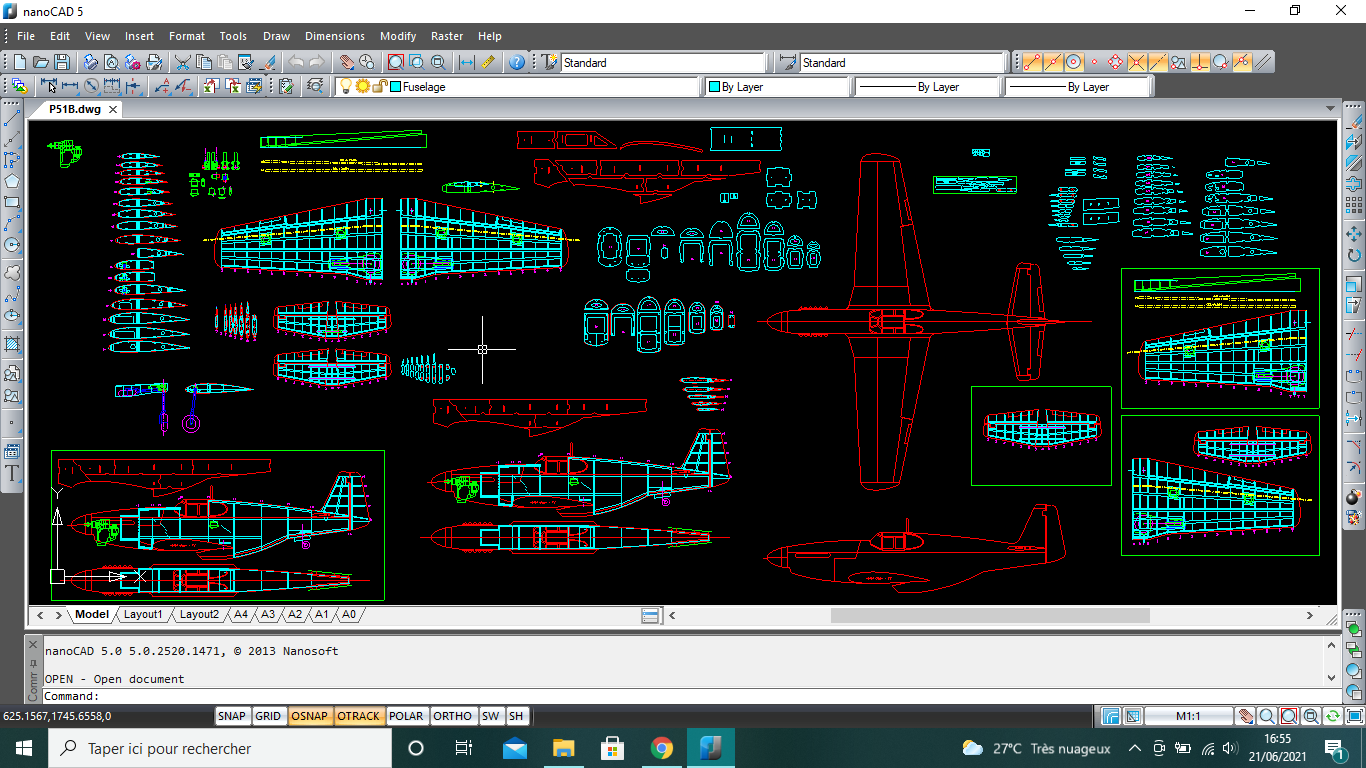Click the Save file icon
Screen dimensions: 1366x768
(62, 62)
